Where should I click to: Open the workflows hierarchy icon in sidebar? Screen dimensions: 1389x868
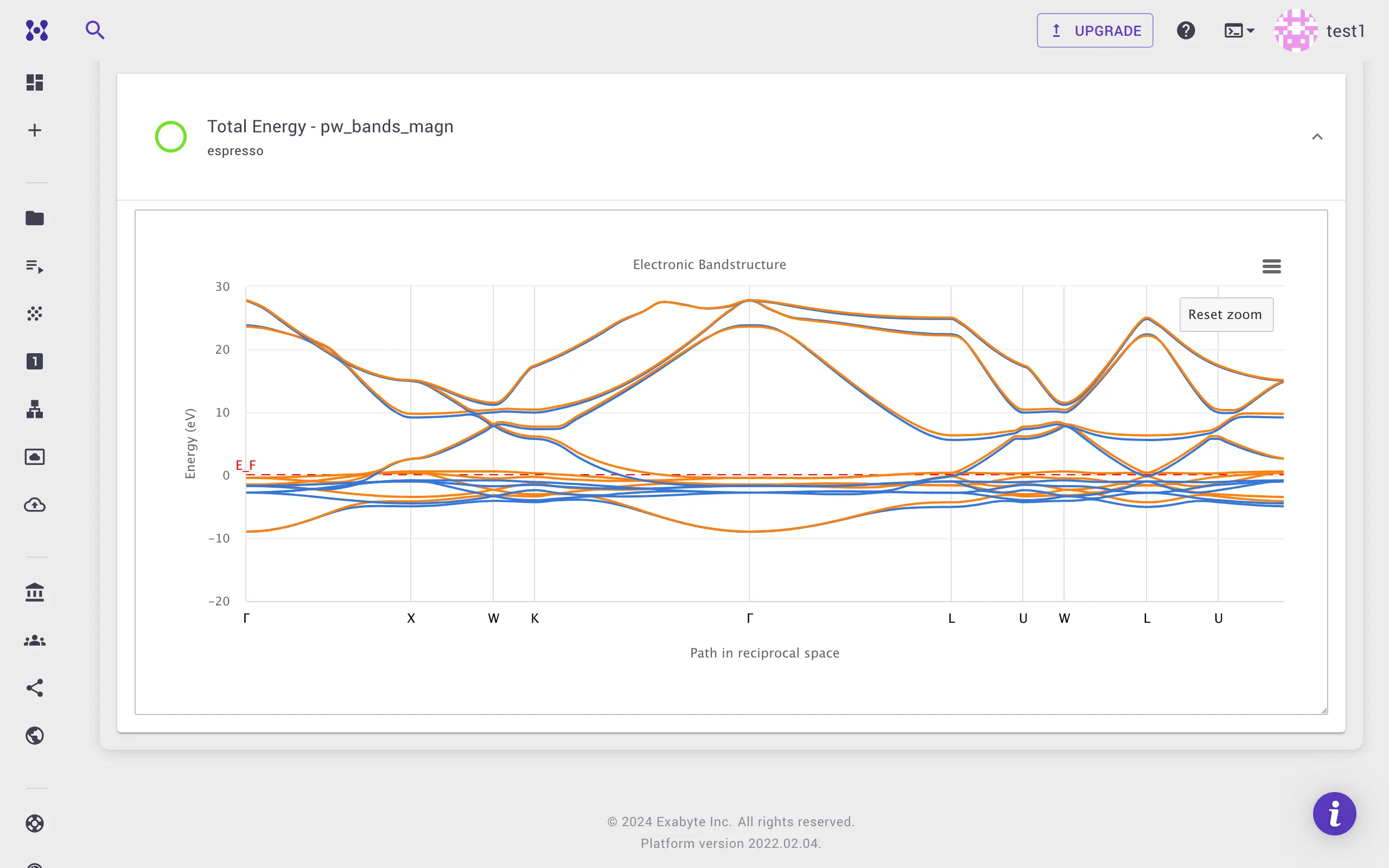pos(35,409)
